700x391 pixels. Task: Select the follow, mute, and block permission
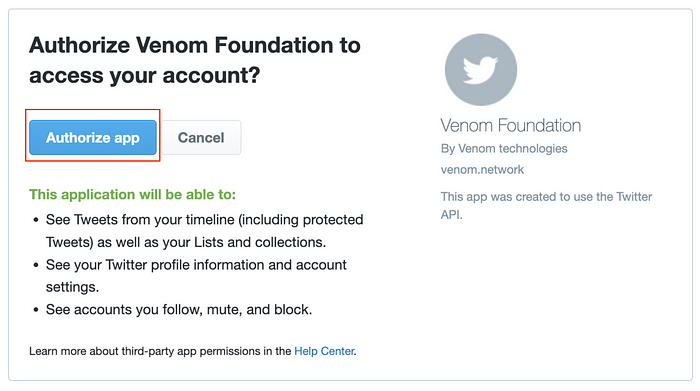pyautogui.click(x=179, y=309)
